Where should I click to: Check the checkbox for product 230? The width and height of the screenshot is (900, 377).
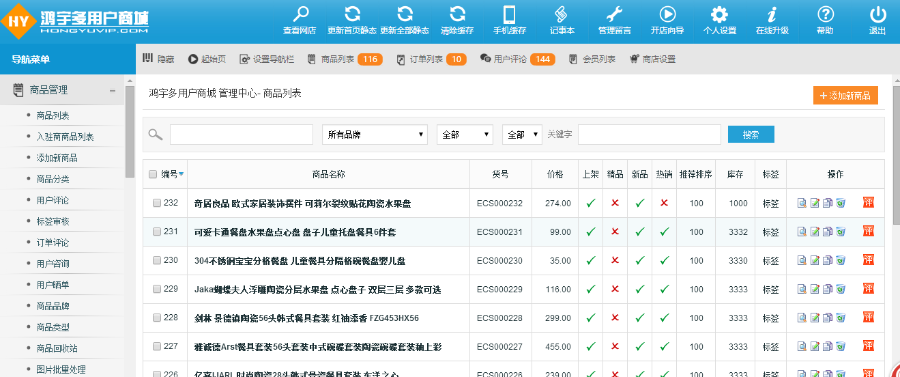[157, 261]
